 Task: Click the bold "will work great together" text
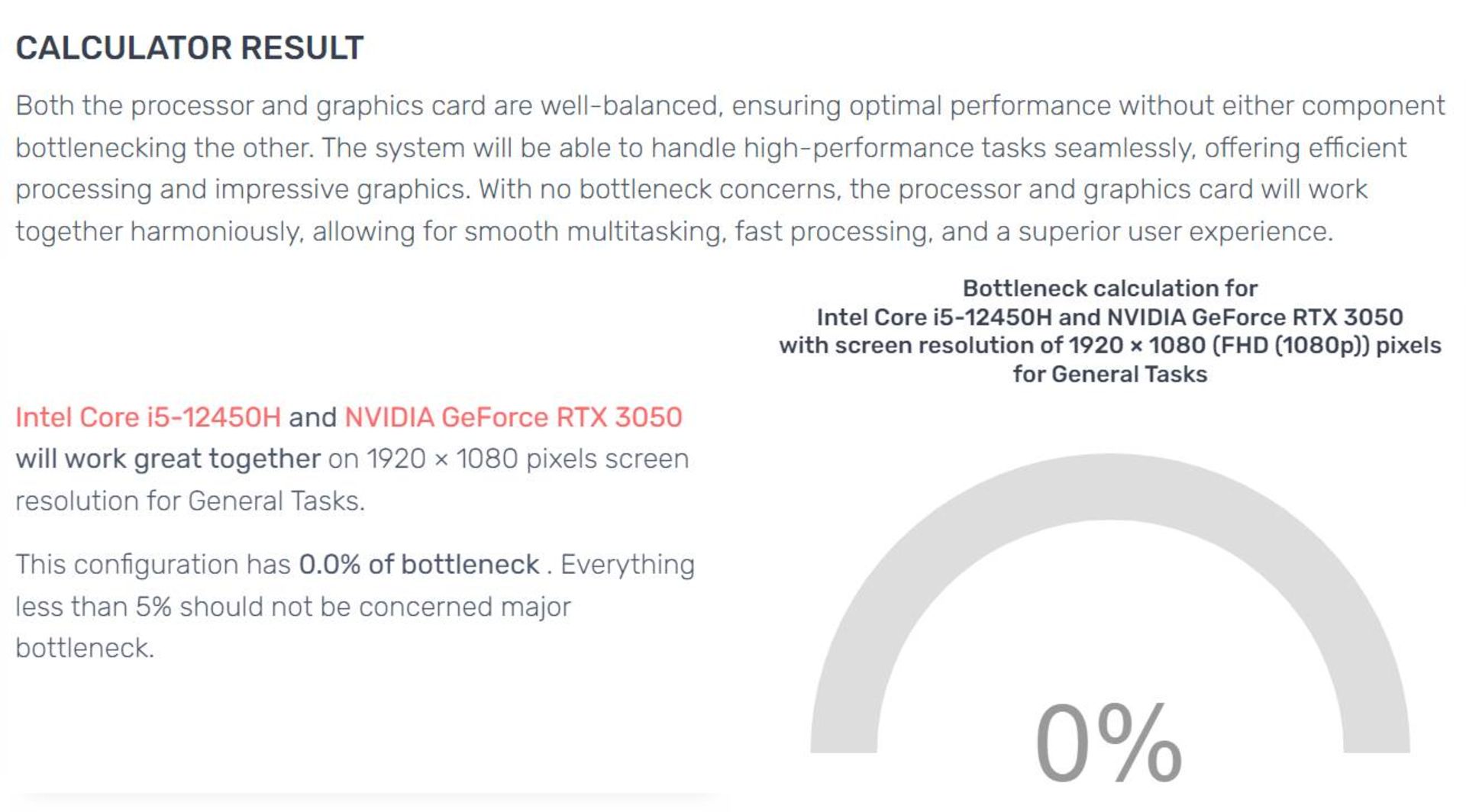coord(168,459)
